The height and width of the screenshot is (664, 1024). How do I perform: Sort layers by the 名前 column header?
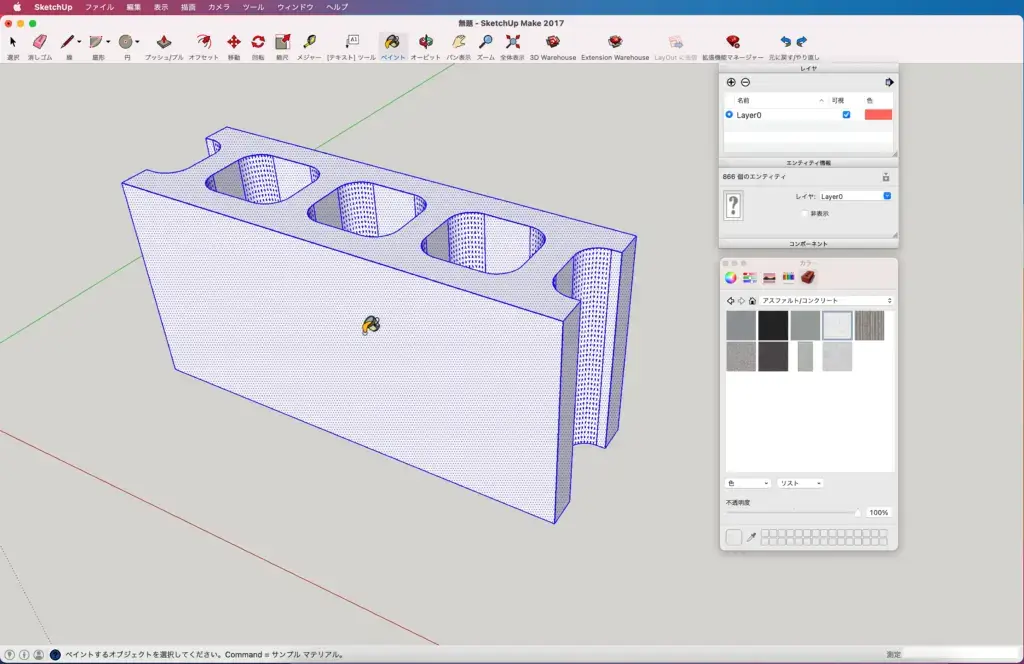point(743,101)
